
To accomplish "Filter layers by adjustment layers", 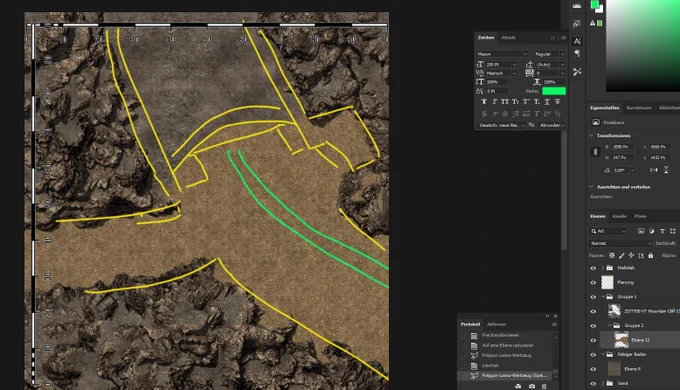I will (651, 231).
